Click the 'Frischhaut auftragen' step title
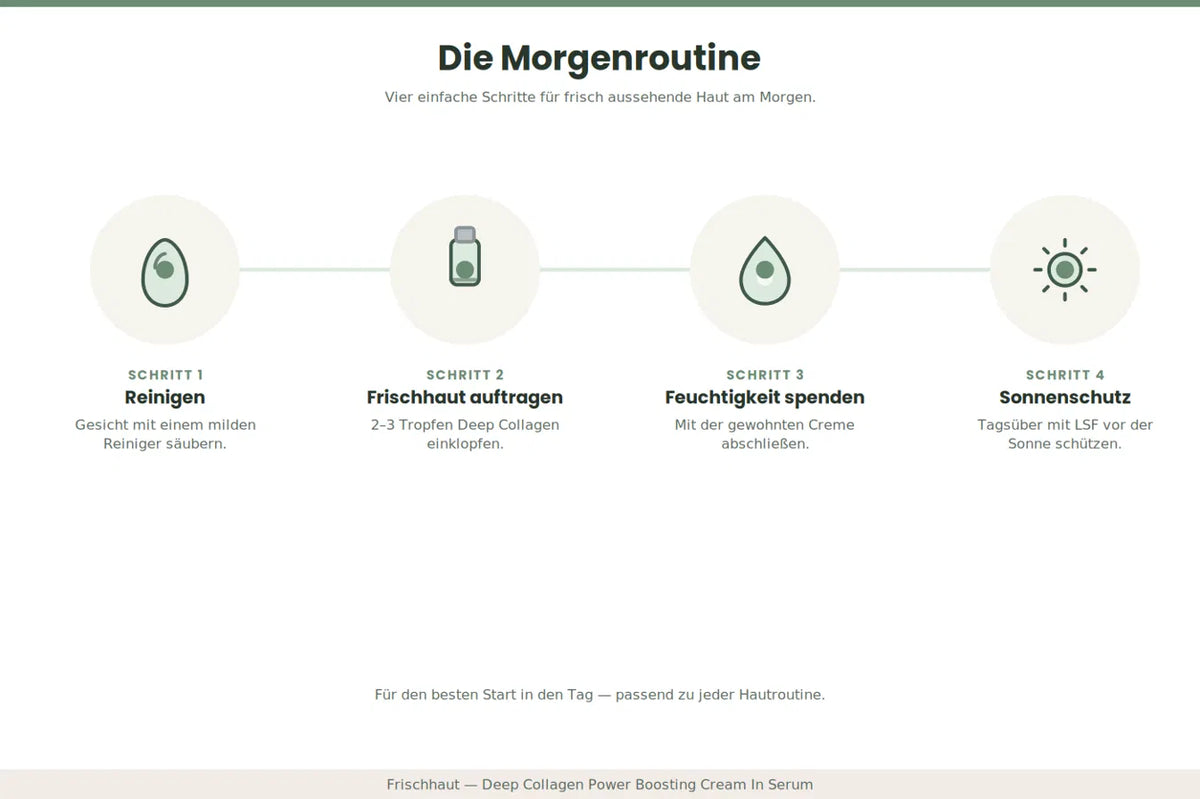The image size is (1200, 799). (x=465, y=397)
